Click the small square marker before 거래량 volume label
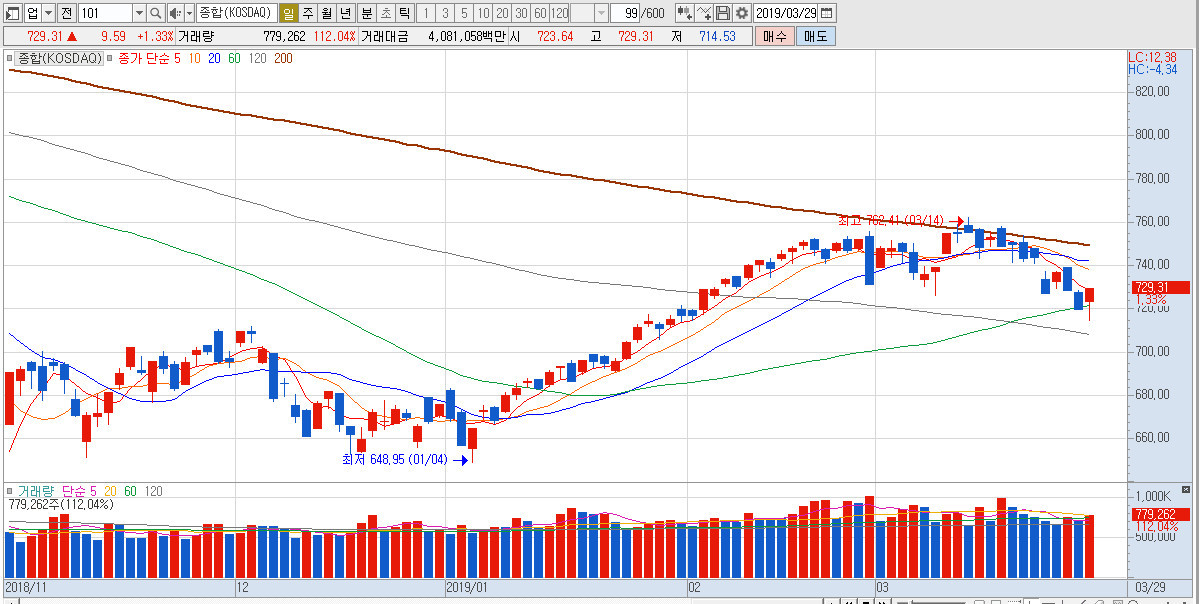1199x604 pixels. [x=10, y=491]
